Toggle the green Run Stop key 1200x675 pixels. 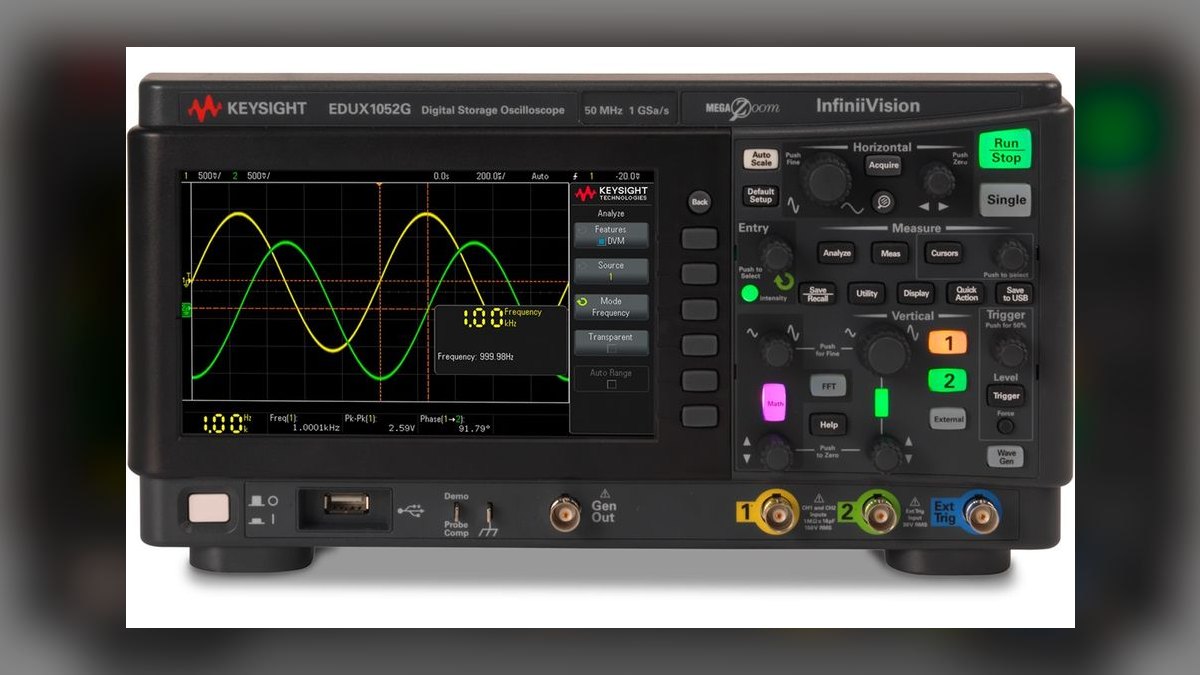tap(1005, 151)
